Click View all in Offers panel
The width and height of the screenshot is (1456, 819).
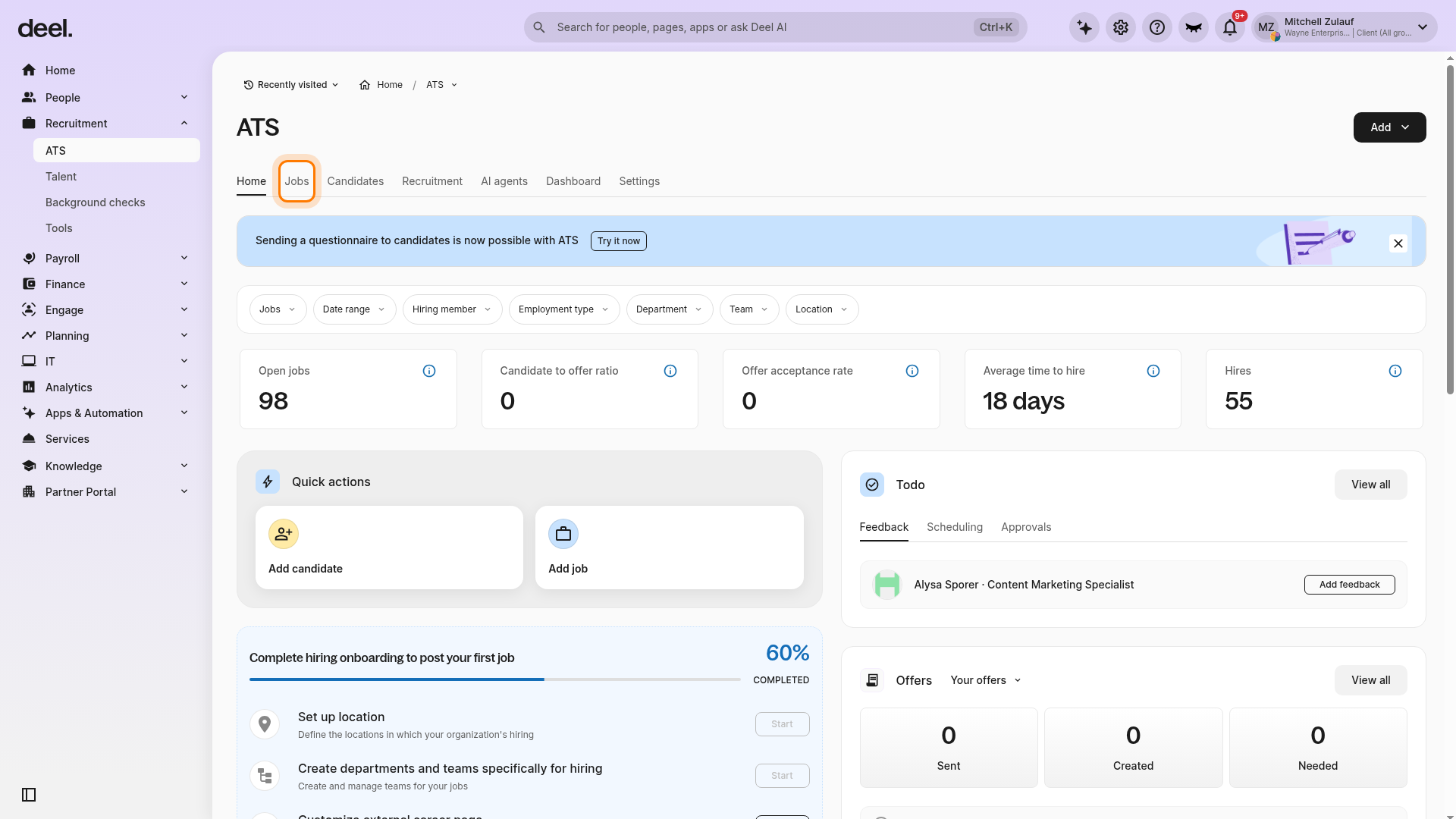point(1371,680)
